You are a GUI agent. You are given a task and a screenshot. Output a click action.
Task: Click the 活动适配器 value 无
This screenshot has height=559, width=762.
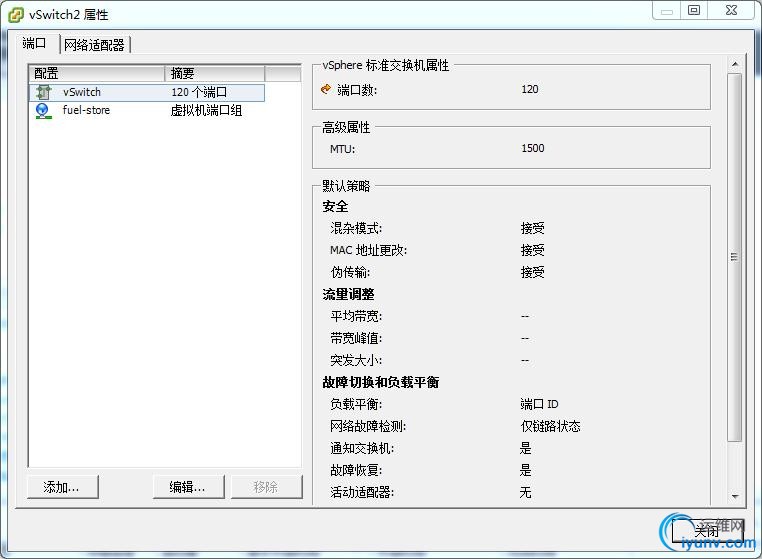pos(525,492)
